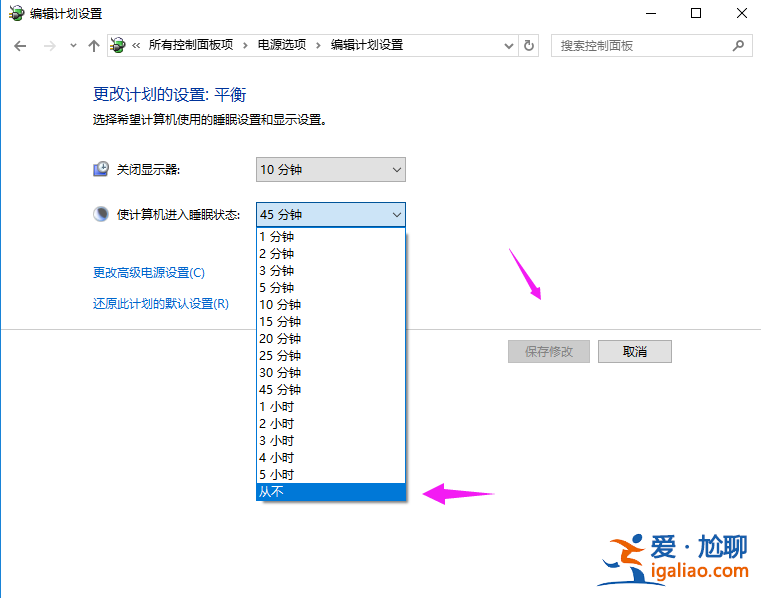
Task: Select 4 小时 in the list
Action: coord(331,457)
